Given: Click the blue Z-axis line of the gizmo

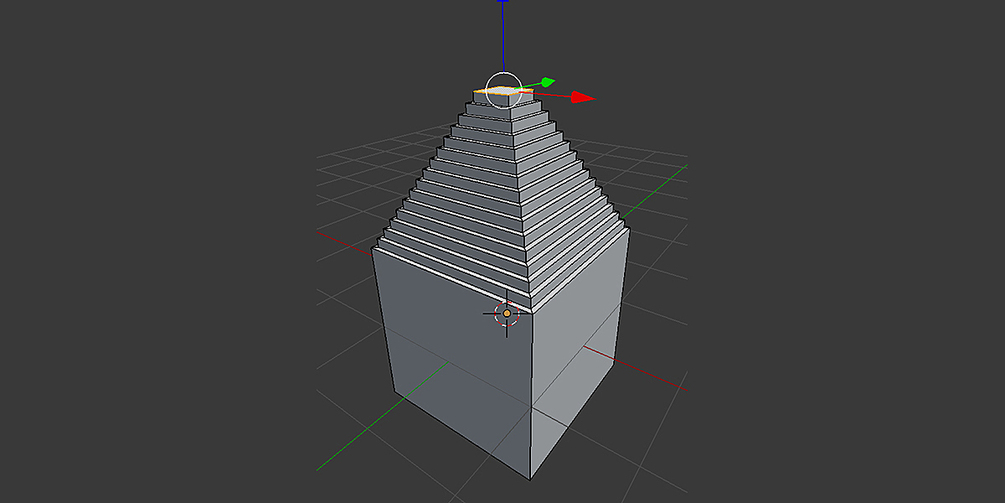Looking at the screenshot, I should (x=502, y=37).
